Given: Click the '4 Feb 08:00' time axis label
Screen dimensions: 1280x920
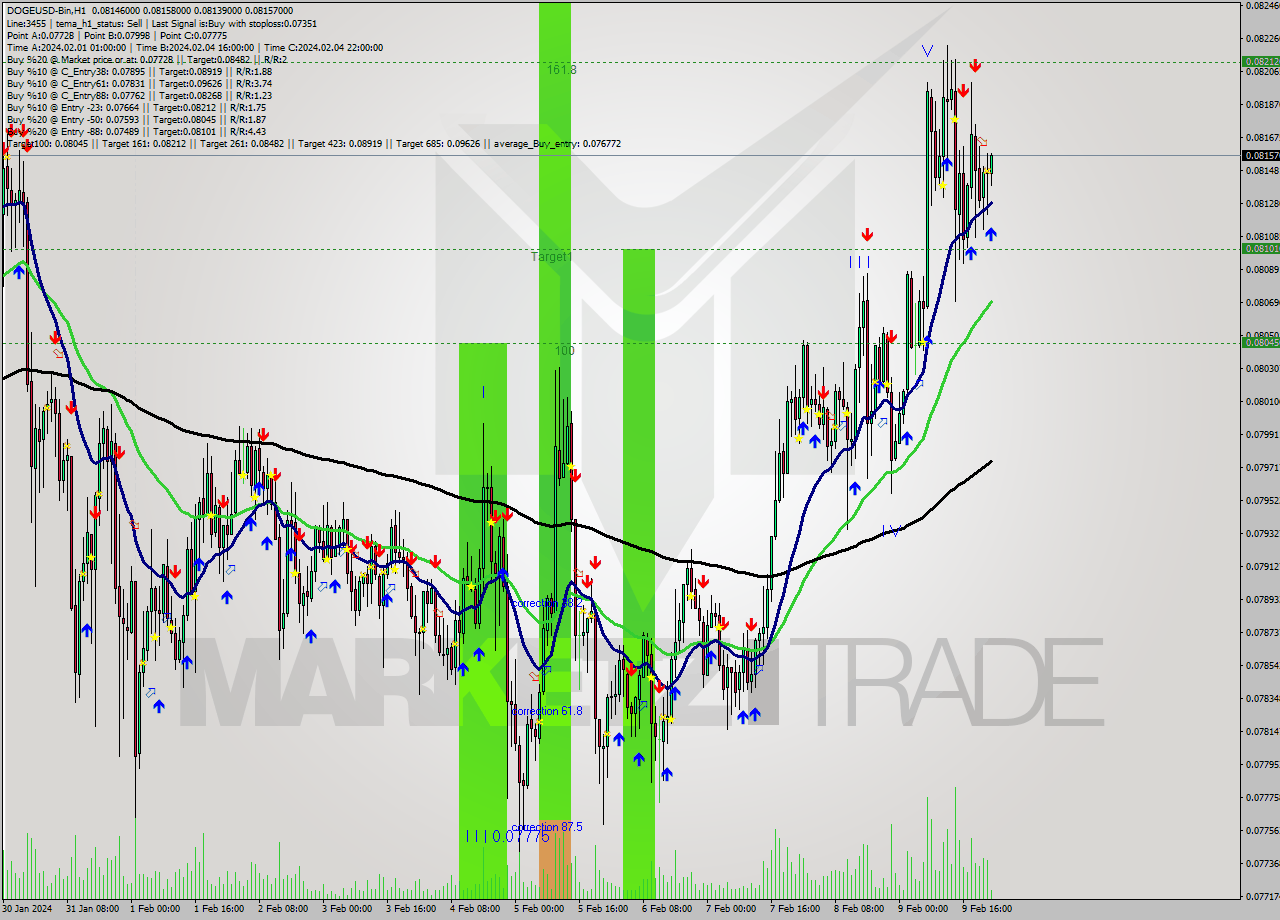Looking at the screenshot, I should [476, 909].
